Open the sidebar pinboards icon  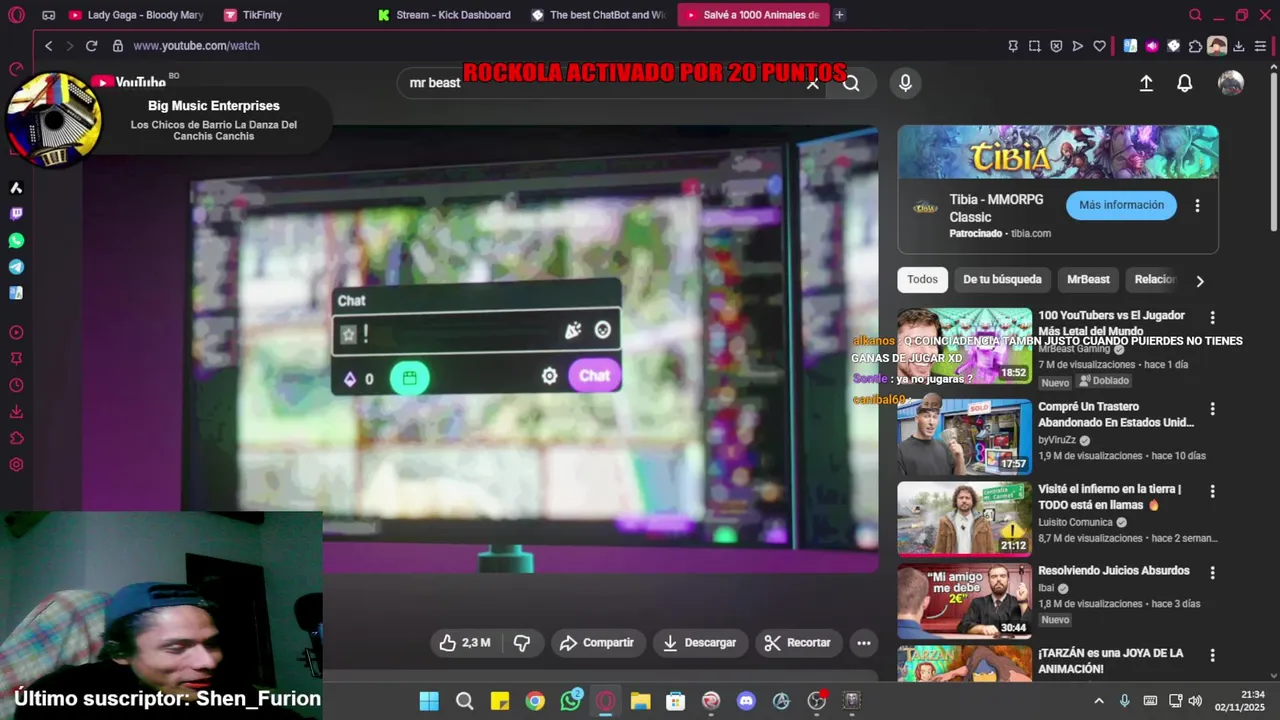click(x=16, y=359)
